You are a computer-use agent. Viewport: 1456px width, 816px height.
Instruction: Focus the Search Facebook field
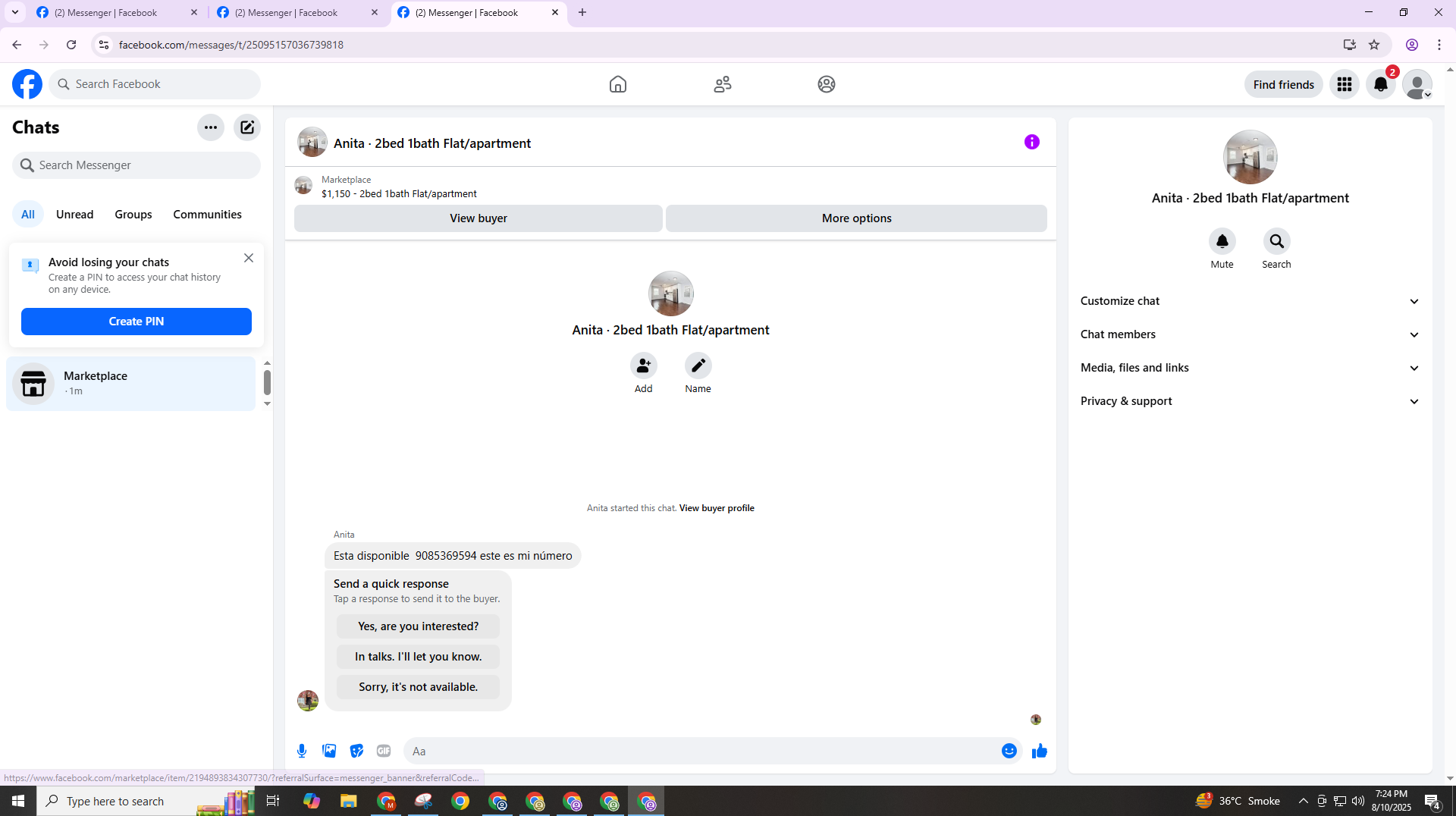(155, 84)
